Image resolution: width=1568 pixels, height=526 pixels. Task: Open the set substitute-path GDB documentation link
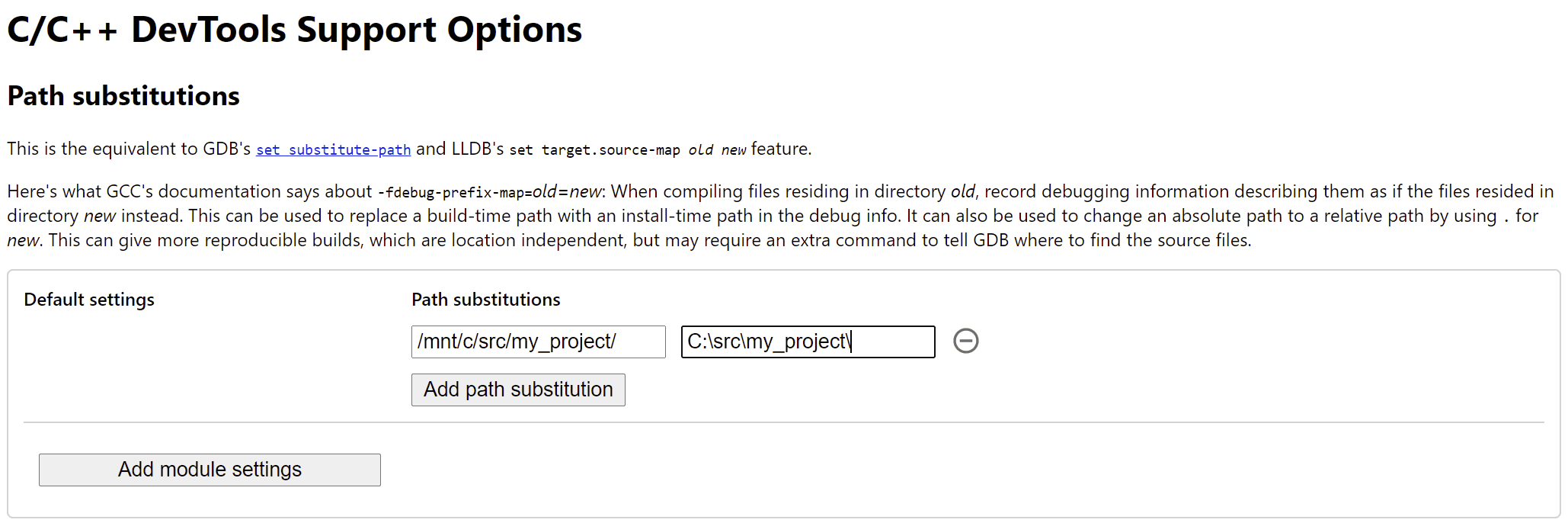333,149
